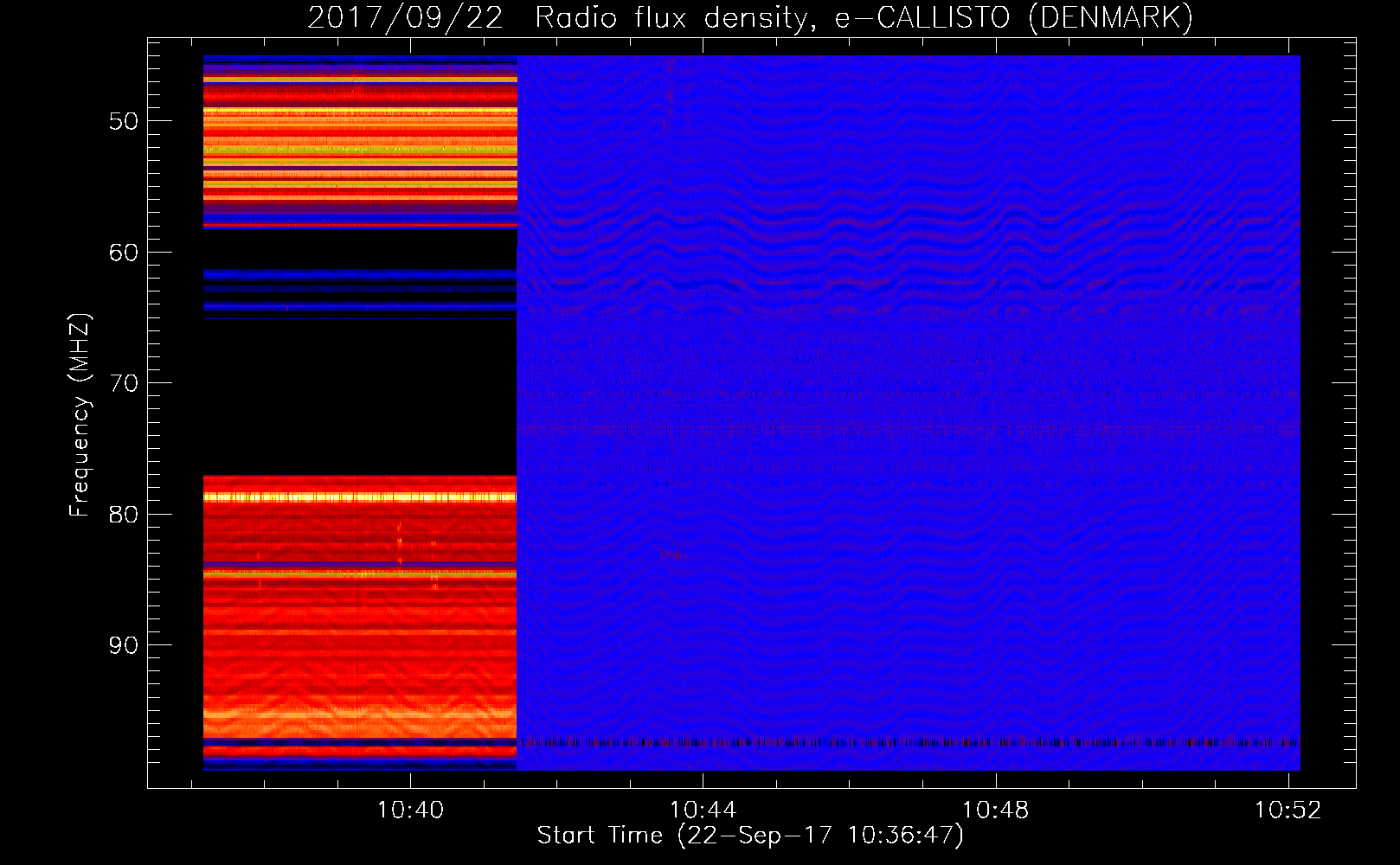The height and width of the screenshot is (865, 1400).
Task: Click the dark dotted line near 97 MHz
Action: pyautogui.click(x=909, y=742)
